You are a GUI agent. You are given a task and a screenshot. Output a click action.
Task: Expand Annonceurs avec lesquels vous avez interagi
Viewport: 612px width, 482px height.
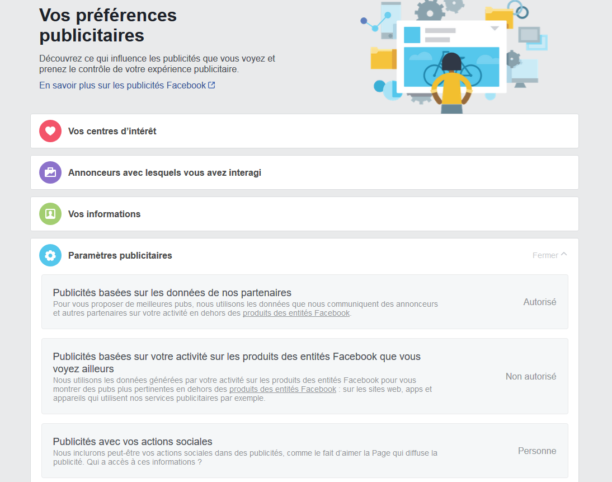(x=164, y=172)
